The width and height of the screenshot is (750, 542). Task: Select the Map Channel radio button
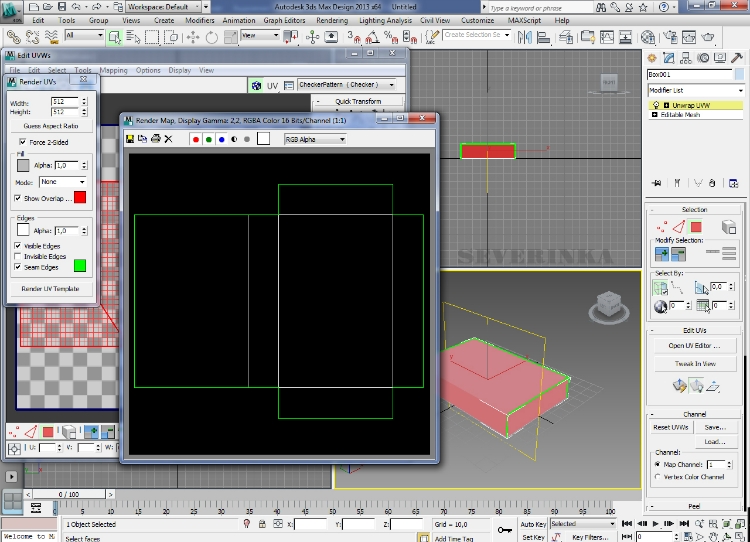658,464
